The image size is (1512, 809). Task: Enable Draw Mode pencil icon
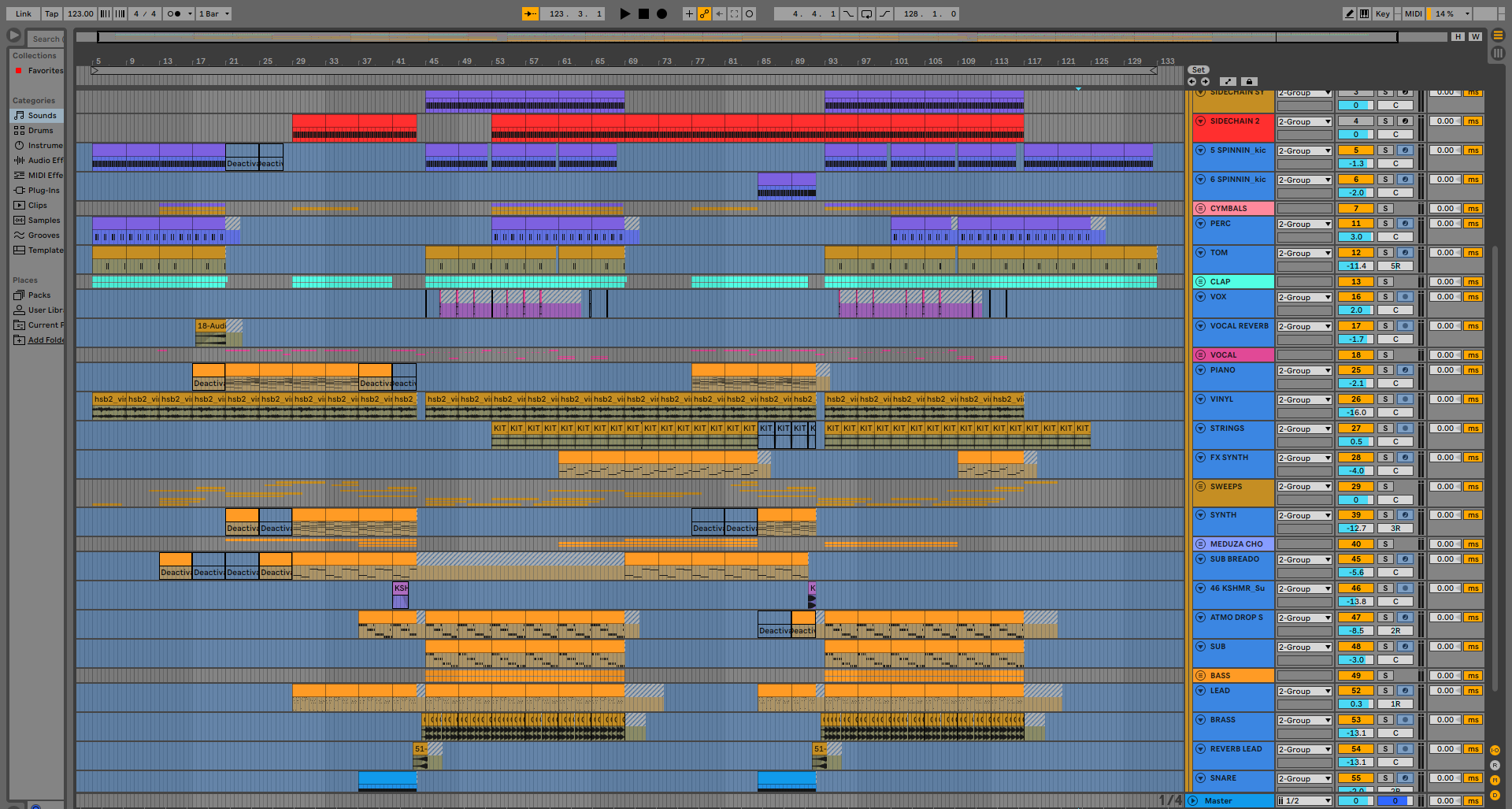(1349, 13)
